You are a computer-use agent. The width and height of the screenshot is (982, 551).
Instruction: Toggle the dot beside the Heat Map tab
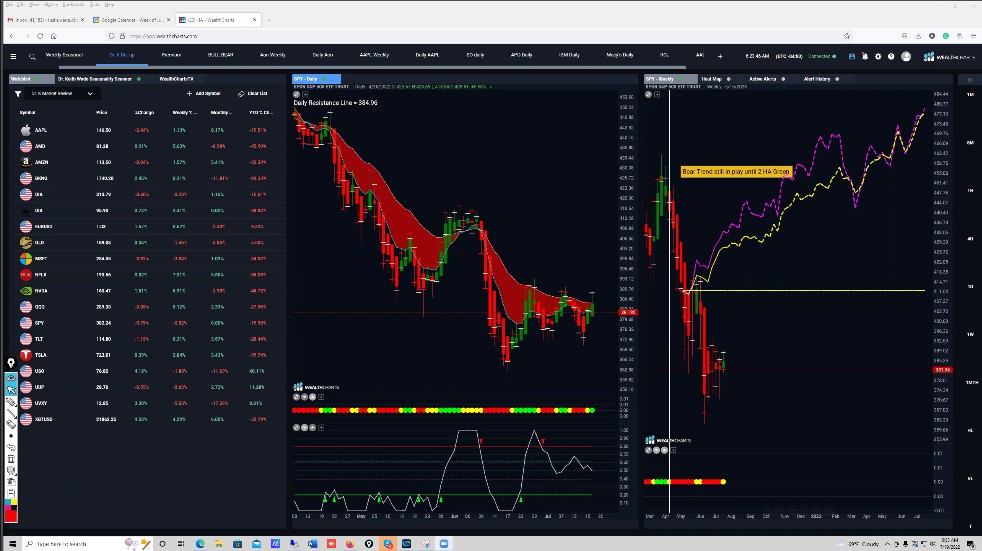pos(728,80)
